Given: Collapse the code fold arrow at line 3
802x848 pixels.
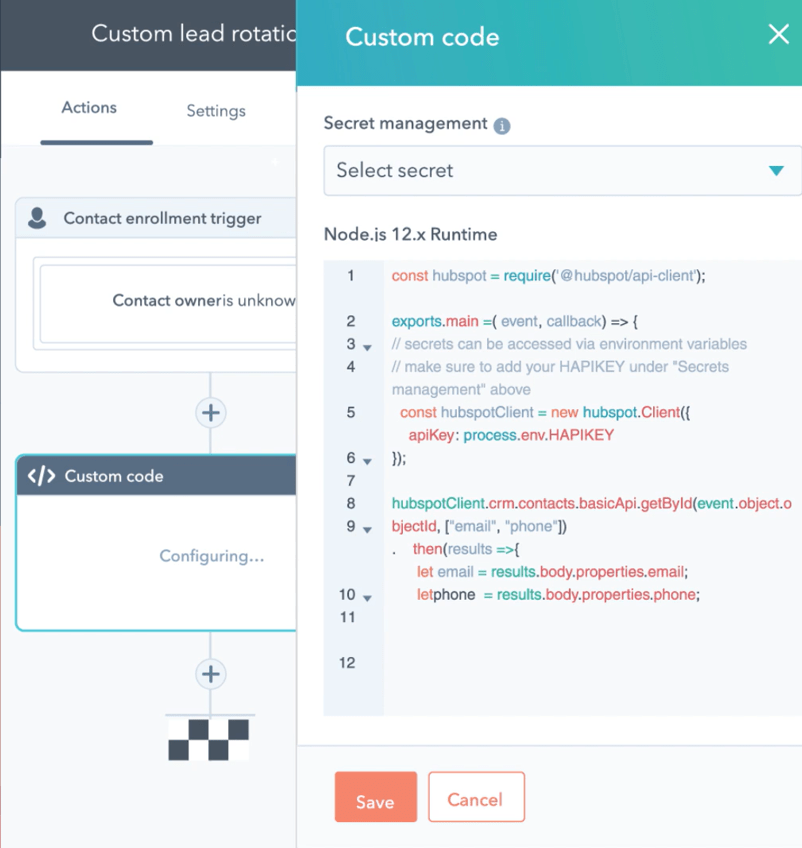Looking at the screenshot, I should pos(367,348).
